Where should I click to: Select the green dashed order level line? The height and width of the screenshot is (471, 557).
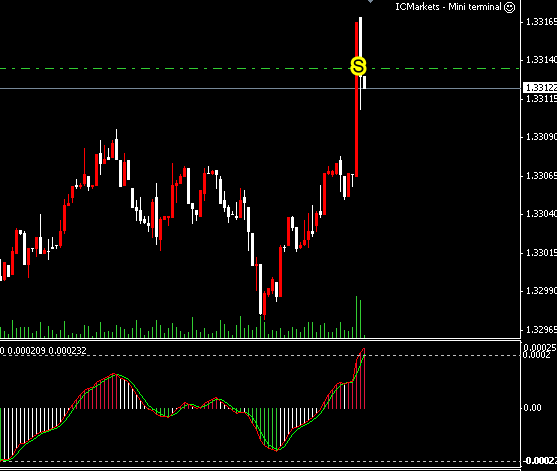tap(260, 68)
